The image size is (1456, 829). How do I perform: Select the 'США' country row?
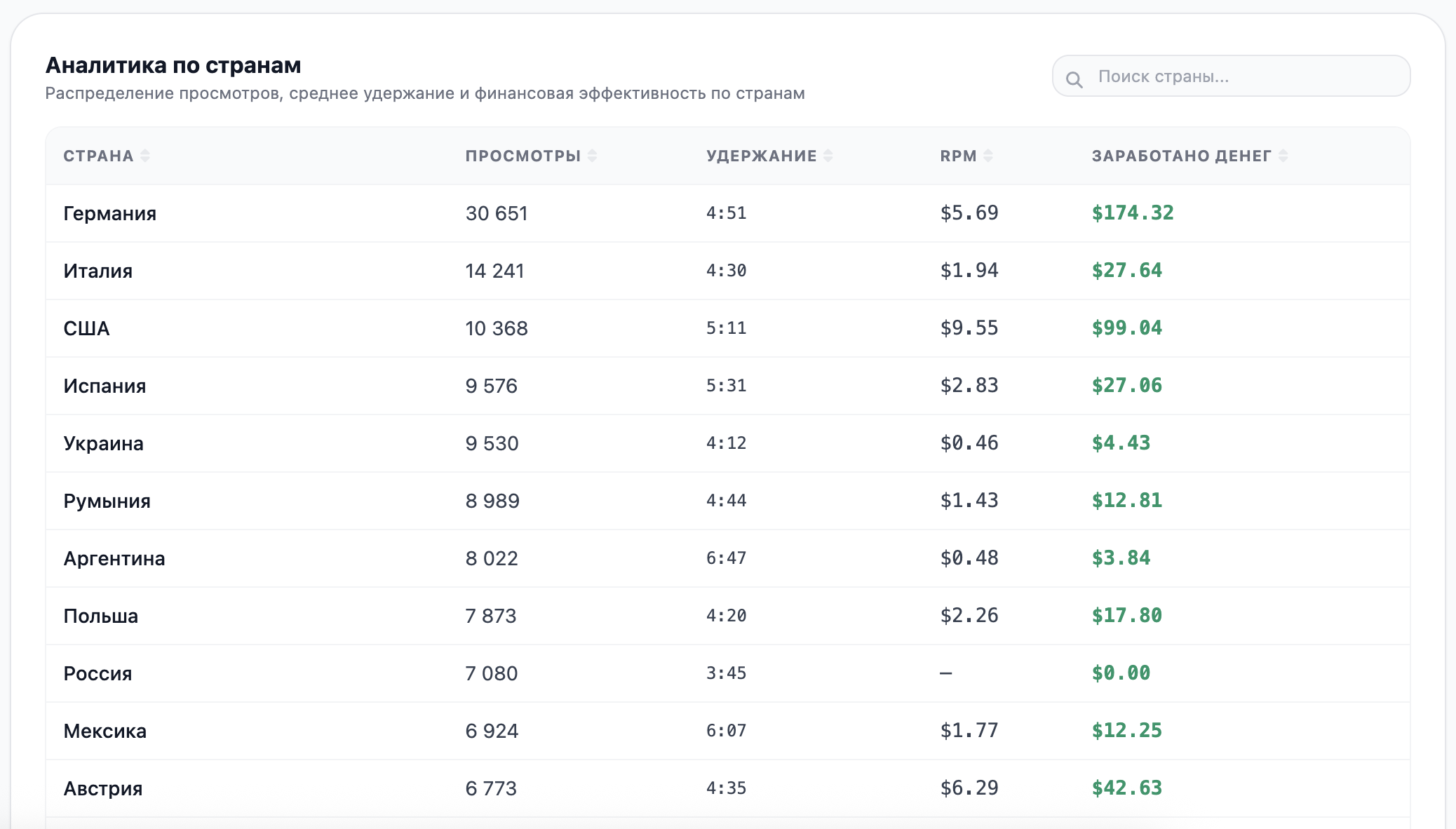(728, 328)
